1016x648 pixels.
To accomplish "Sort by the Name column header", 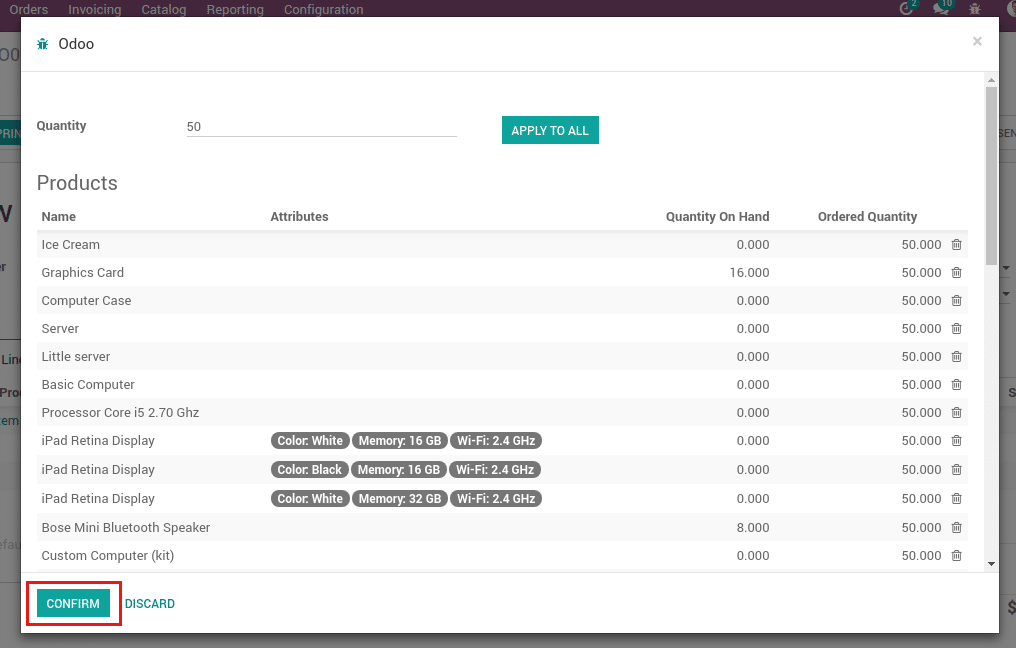I will 58,216.
